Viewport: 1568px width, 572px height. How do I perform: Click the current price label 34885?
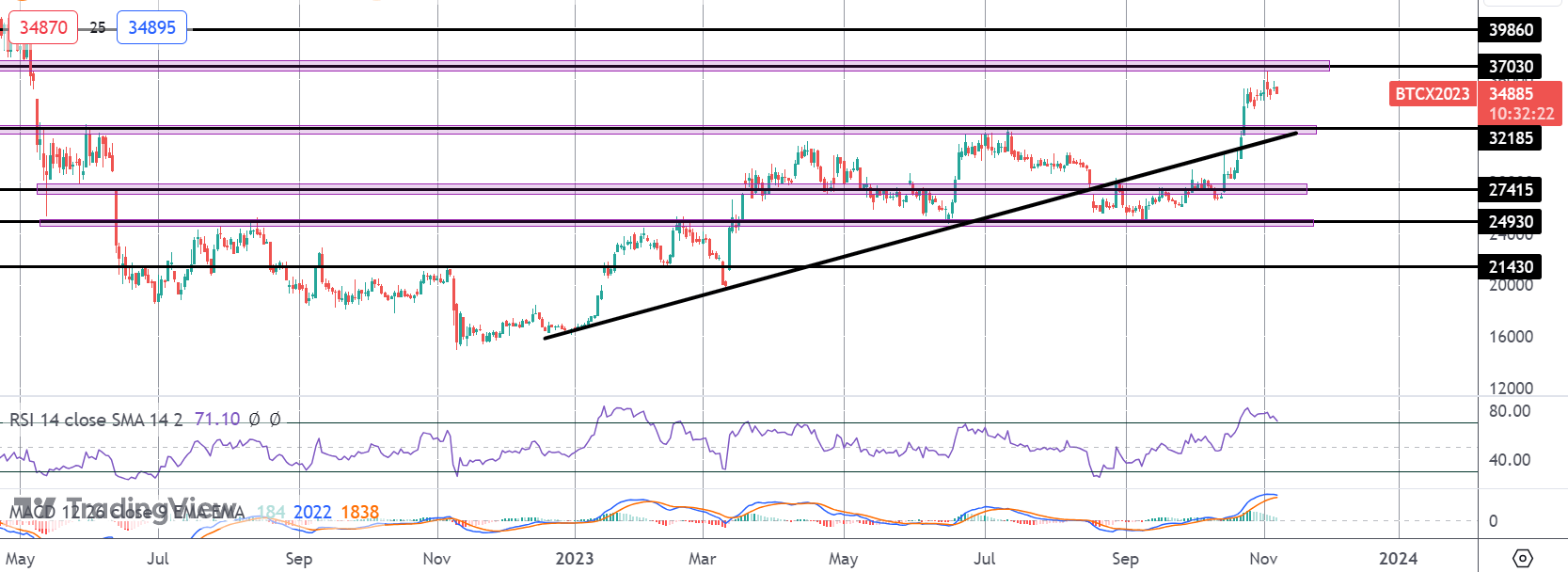(1511, 93)
